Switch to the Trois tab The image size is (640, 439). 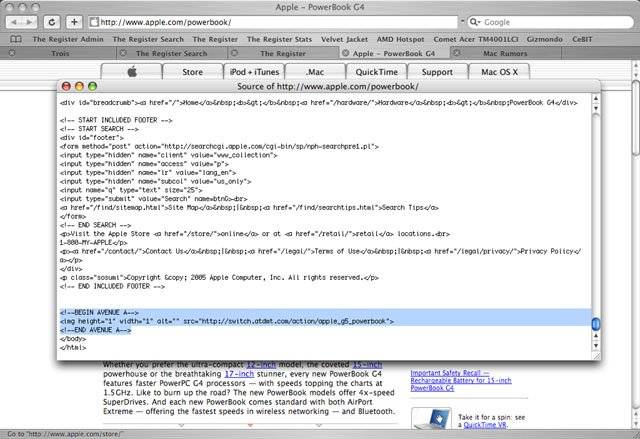pyautogui.click(x=60, y=53)
